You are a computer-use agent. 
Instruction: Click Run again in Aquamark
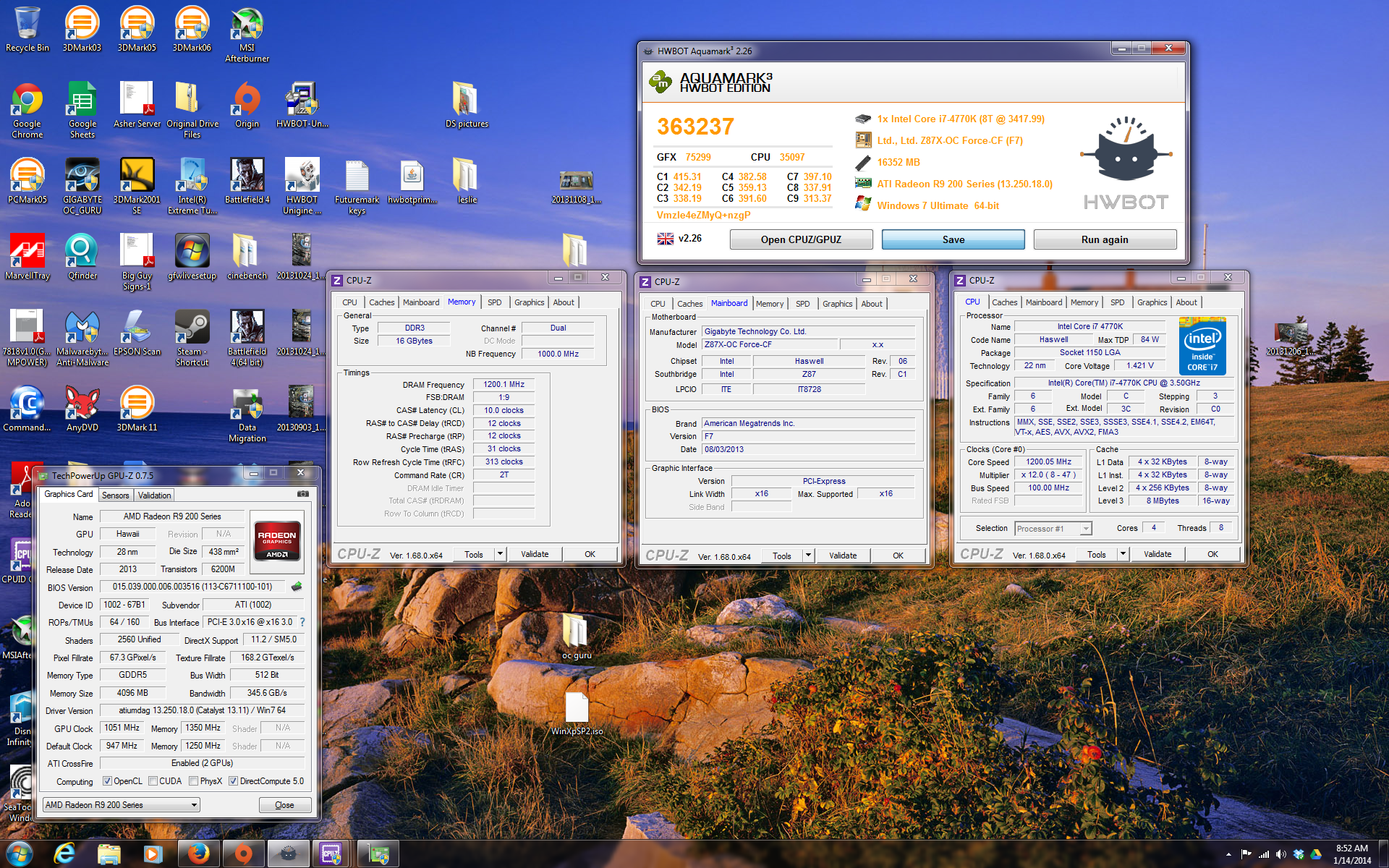pos(1105,239)
